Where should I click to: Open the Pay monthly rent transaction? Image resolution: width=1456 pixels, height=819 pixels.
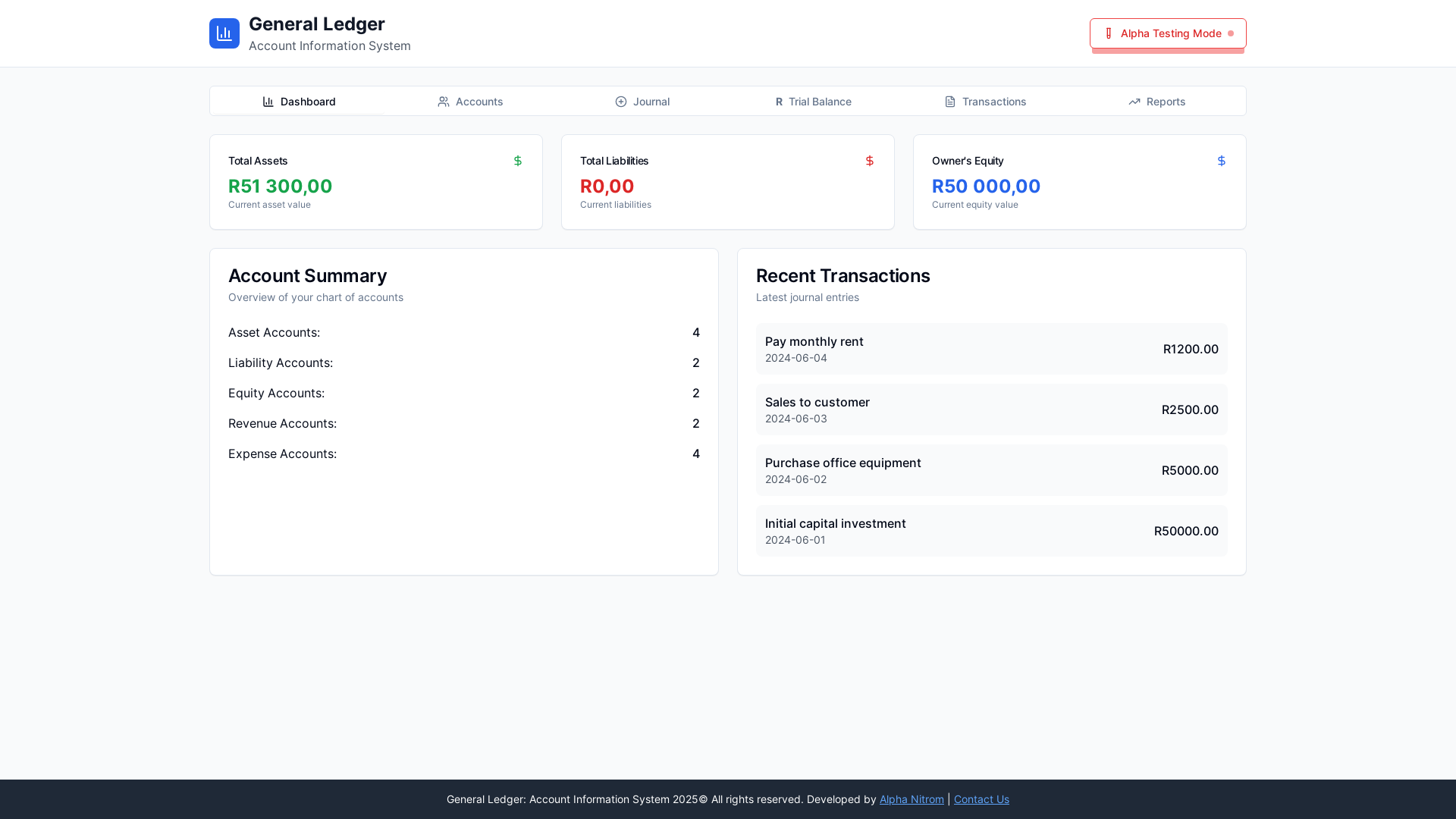pos(991,349)
